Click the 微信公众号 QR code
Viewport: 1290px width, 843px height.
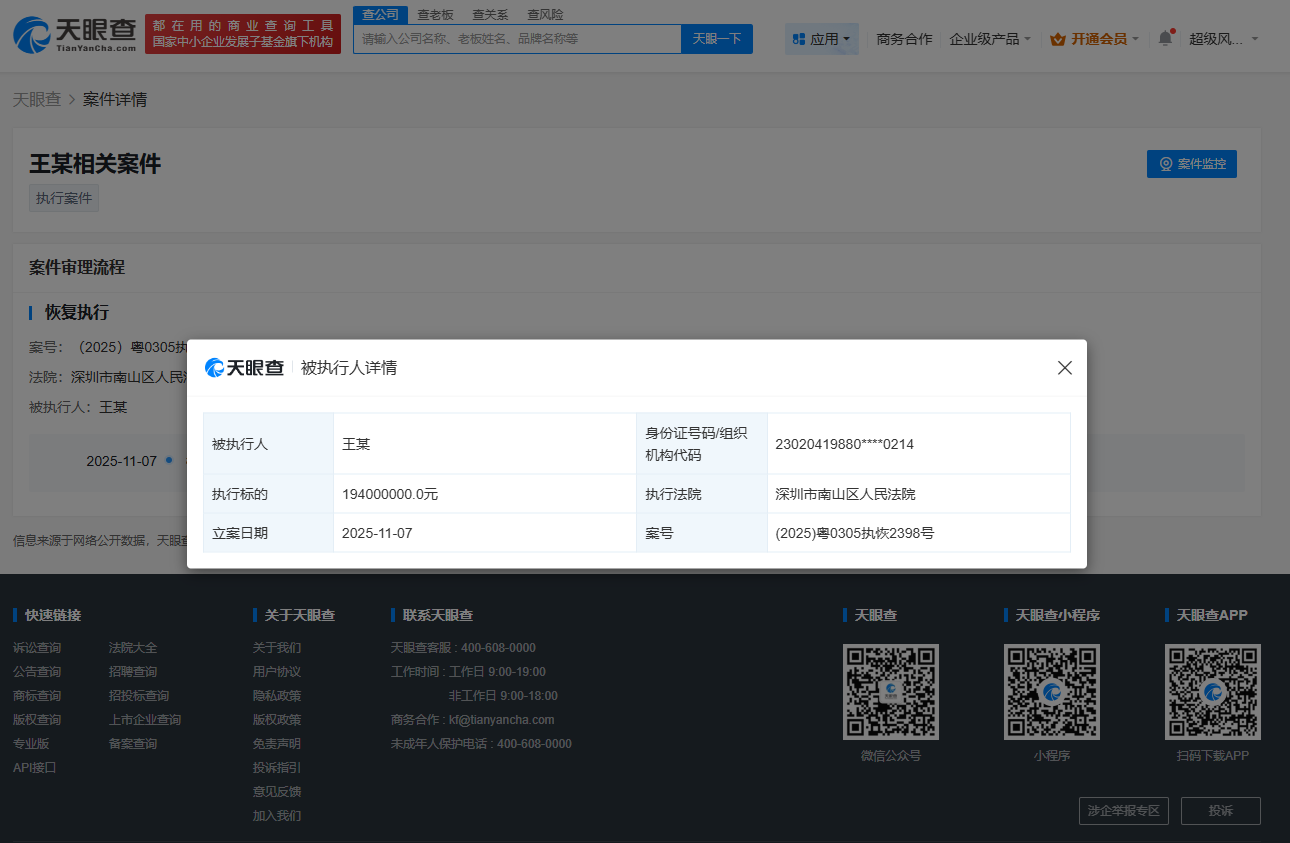890,692
